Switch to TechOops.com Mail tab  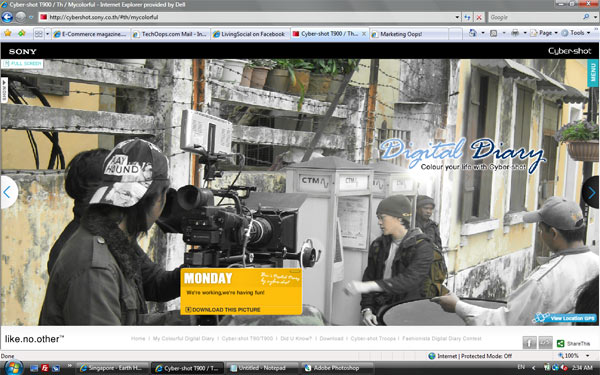170,34
